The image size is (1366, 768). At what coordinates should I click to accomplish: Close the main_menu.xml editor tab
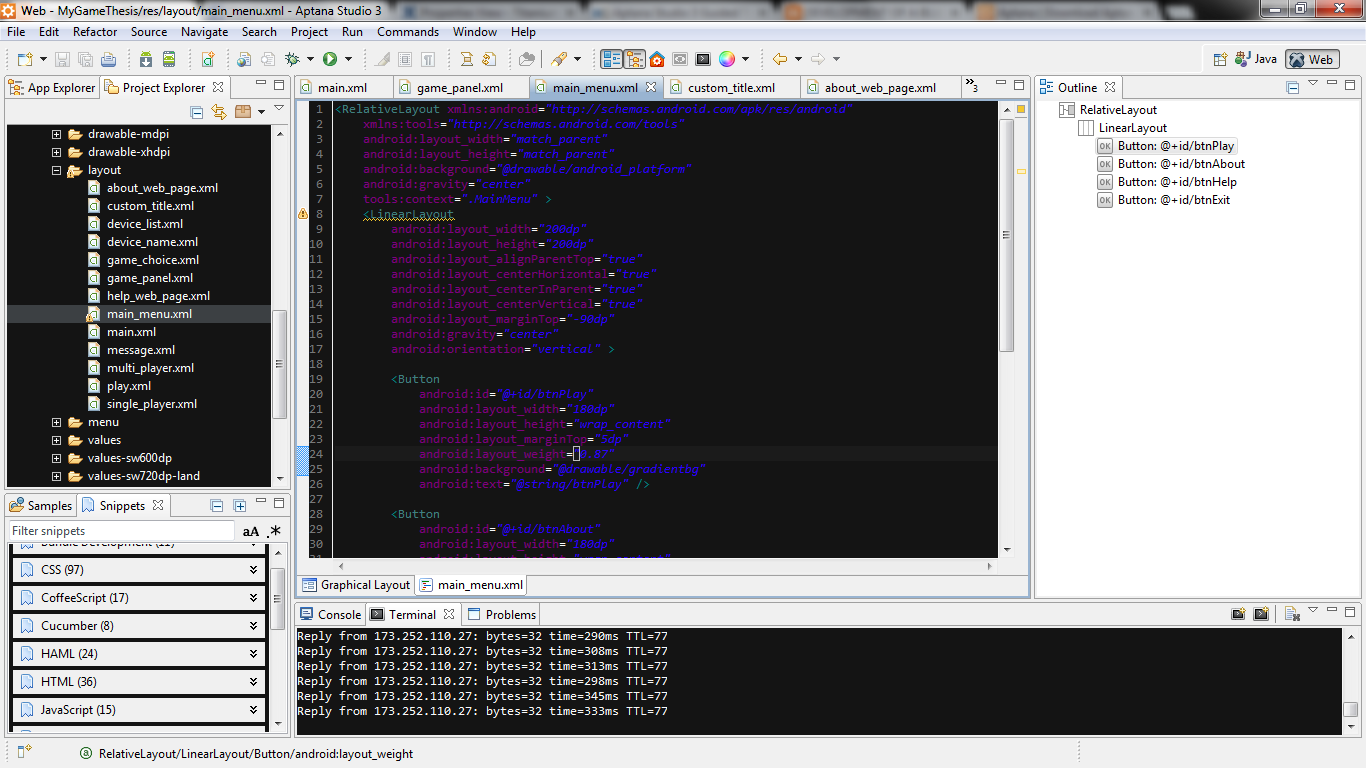[651, 87]
